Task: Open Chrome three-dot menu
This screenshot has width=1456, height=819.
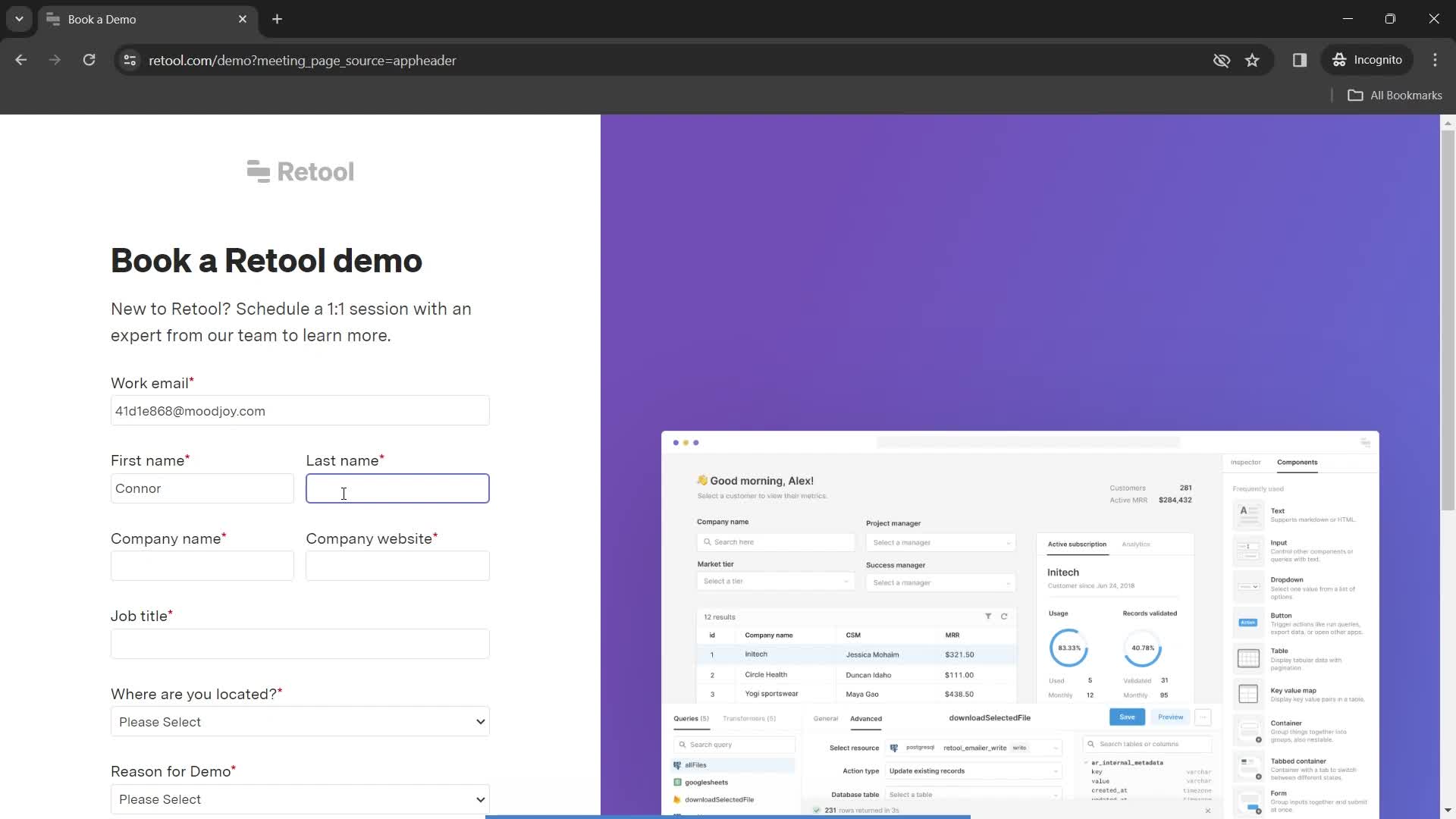Action: pos(1435,60)
